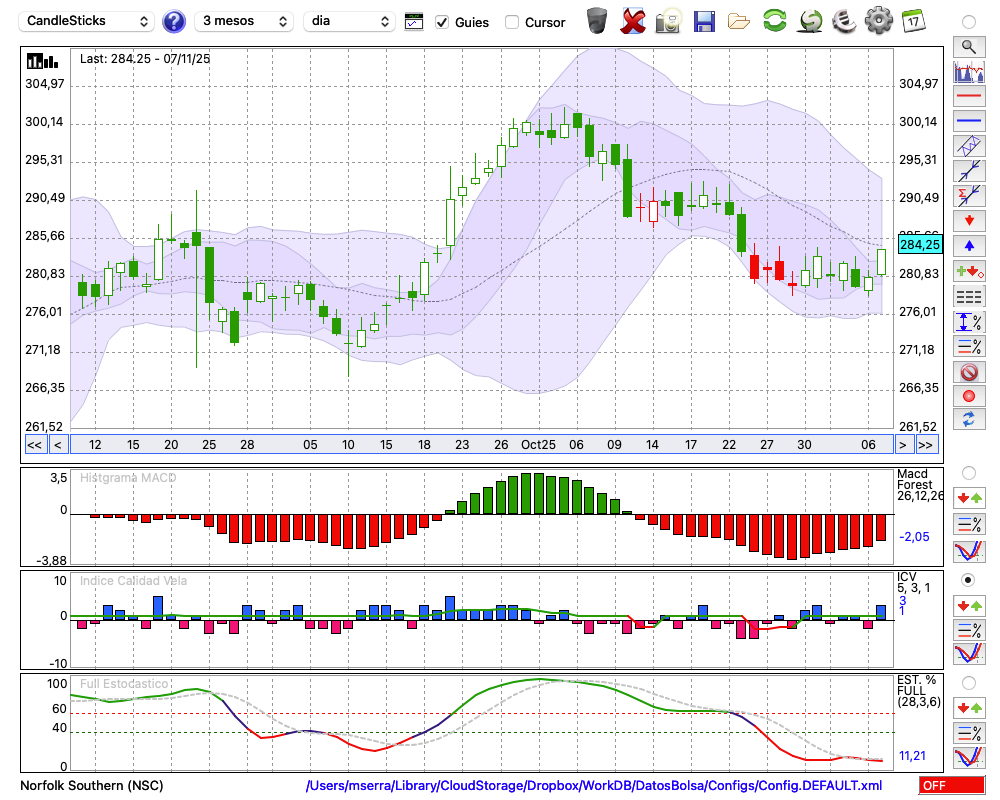Click the green refresh arrows icon
The width and height of the screenshot is (1000, 800).
point(774,20)
